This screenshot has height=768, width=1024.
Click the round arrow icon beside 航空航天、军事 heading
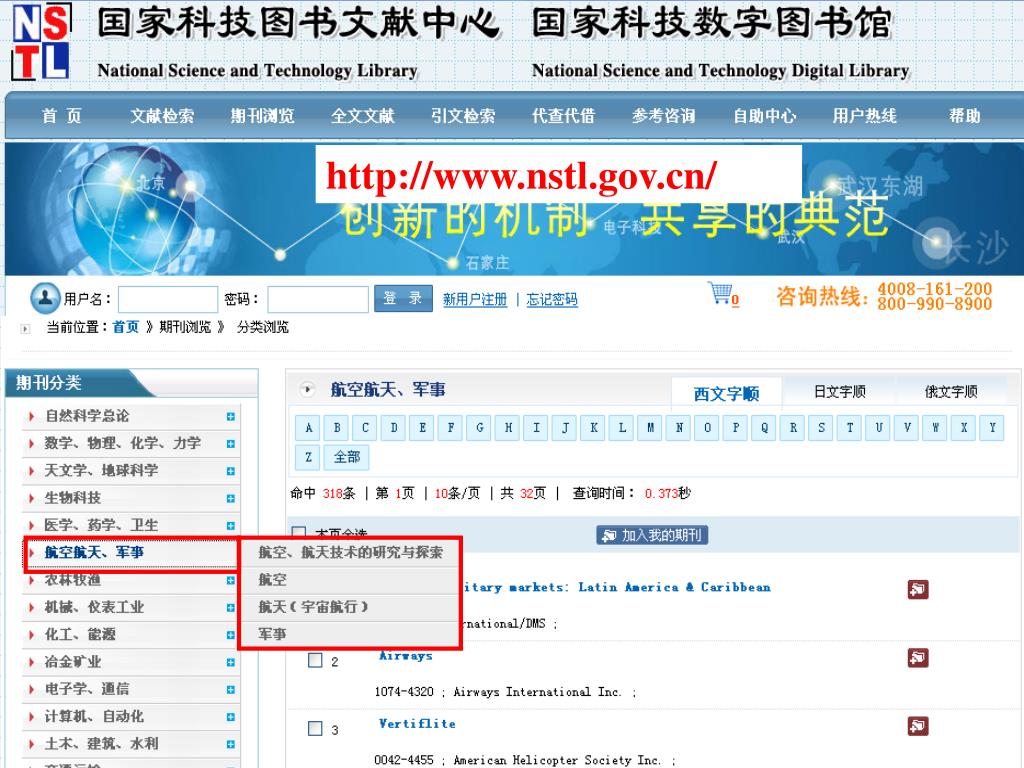click(x=307, y=390)
